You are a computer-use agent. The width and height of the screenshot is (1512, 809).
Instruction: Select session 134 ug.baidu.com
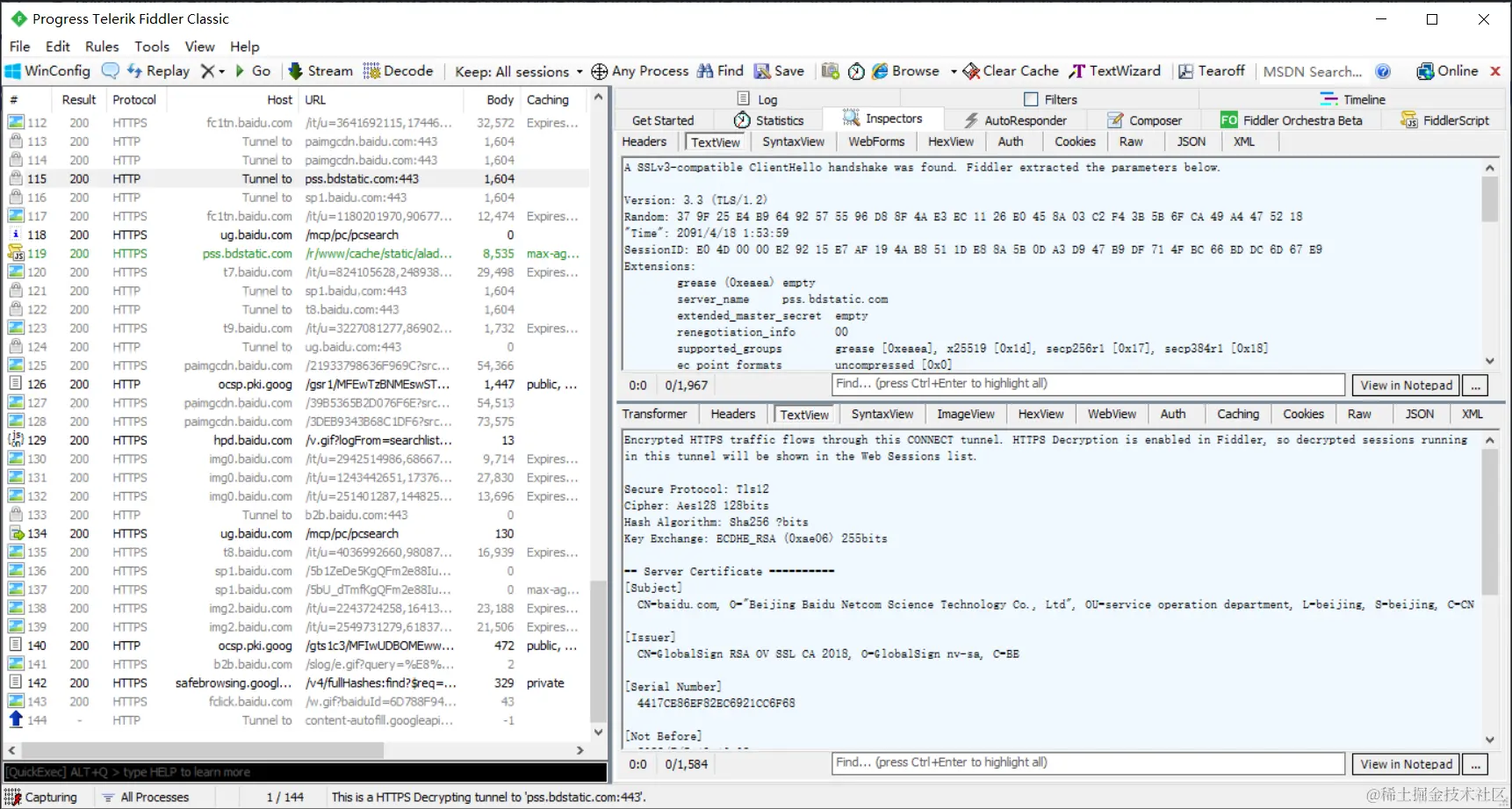click(297, 534)
